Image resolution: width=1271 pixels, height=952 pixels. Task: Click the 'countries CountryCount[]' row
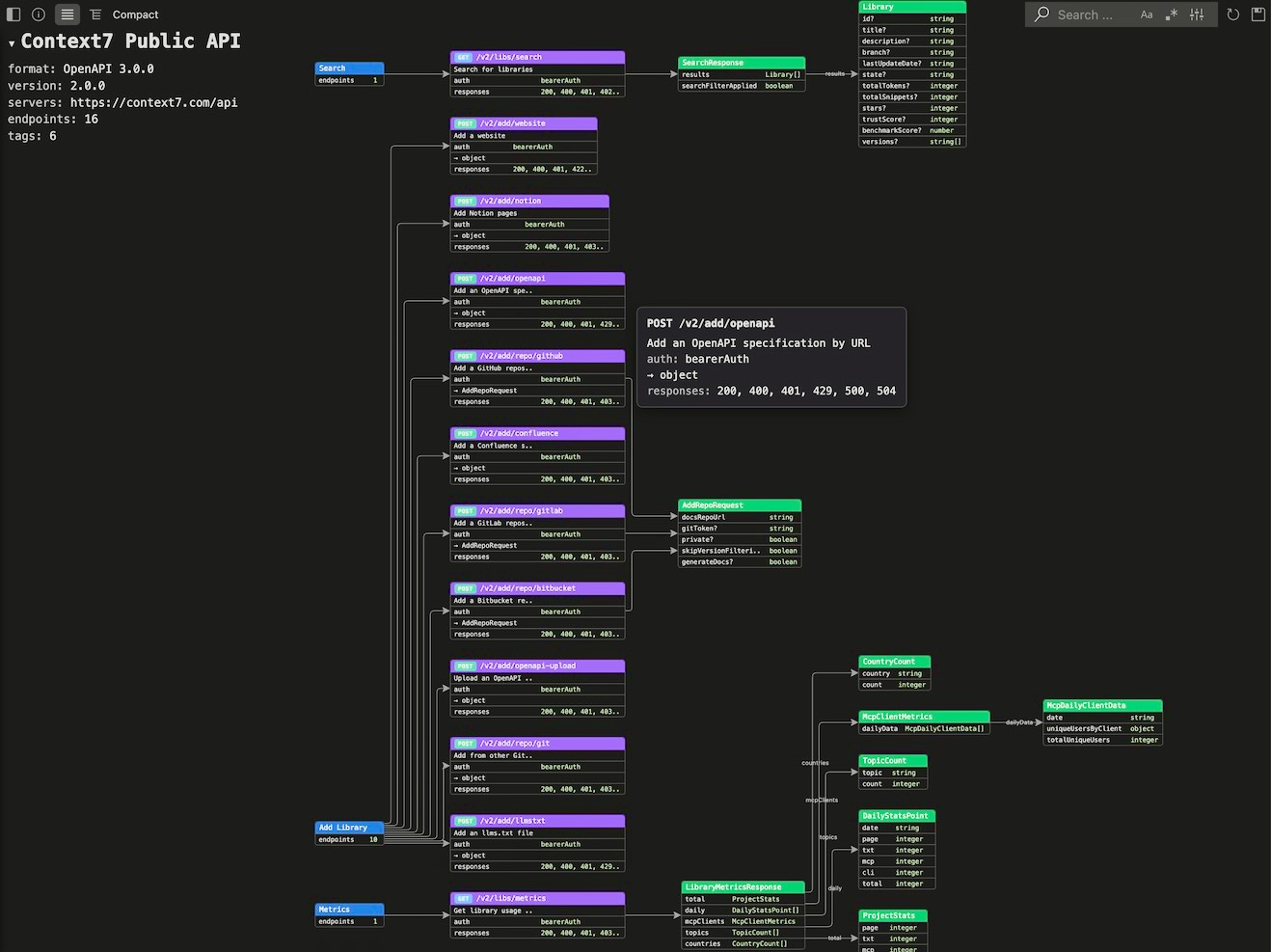click(x=743, y=943)
